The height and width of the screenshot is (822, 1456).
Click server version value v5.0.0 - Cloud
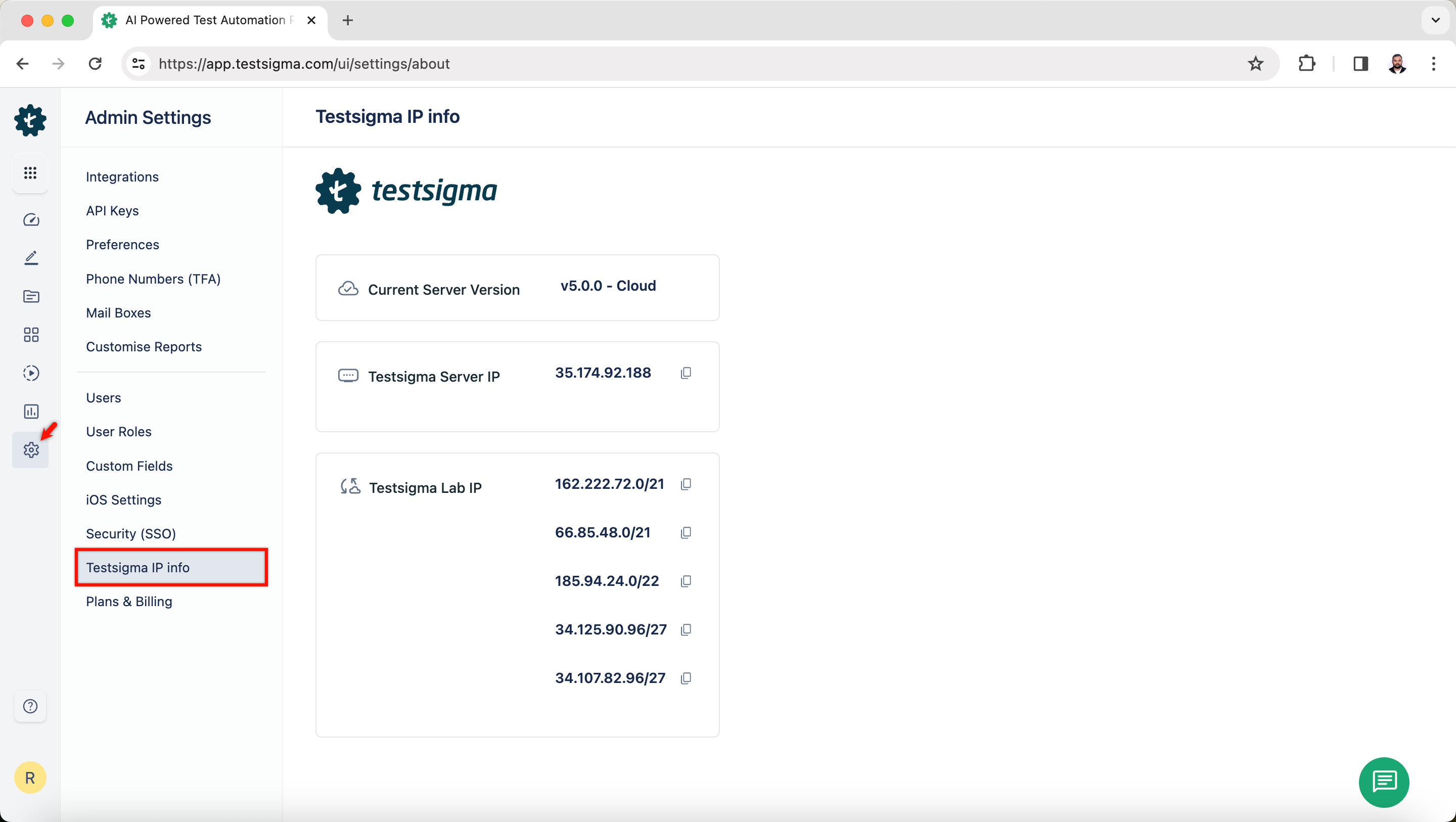tap(608, 286)
